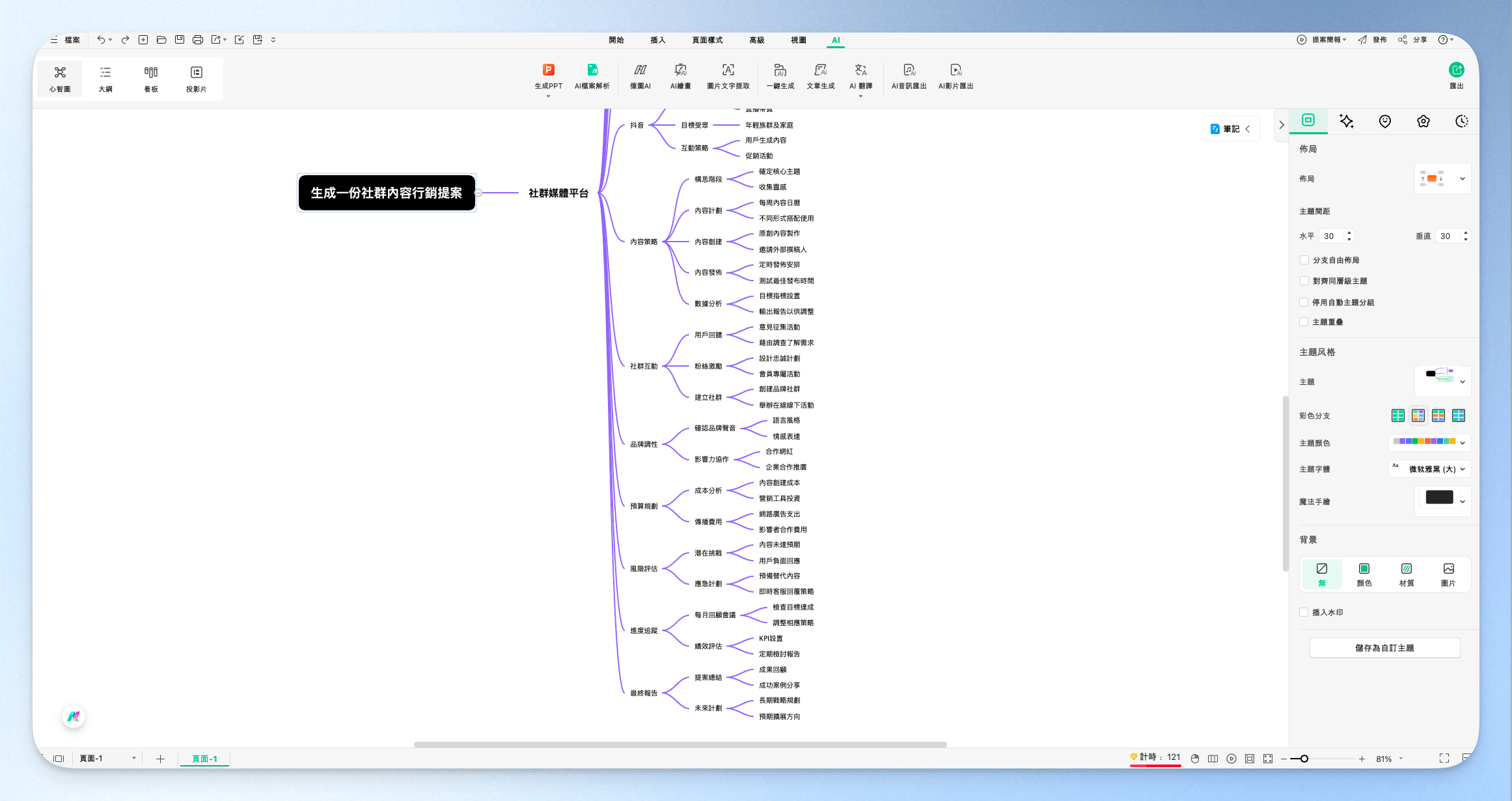Screen dimensions: 1512x801
Task: Open the 插入 menu tab
Action: click(x=657, y=40)
